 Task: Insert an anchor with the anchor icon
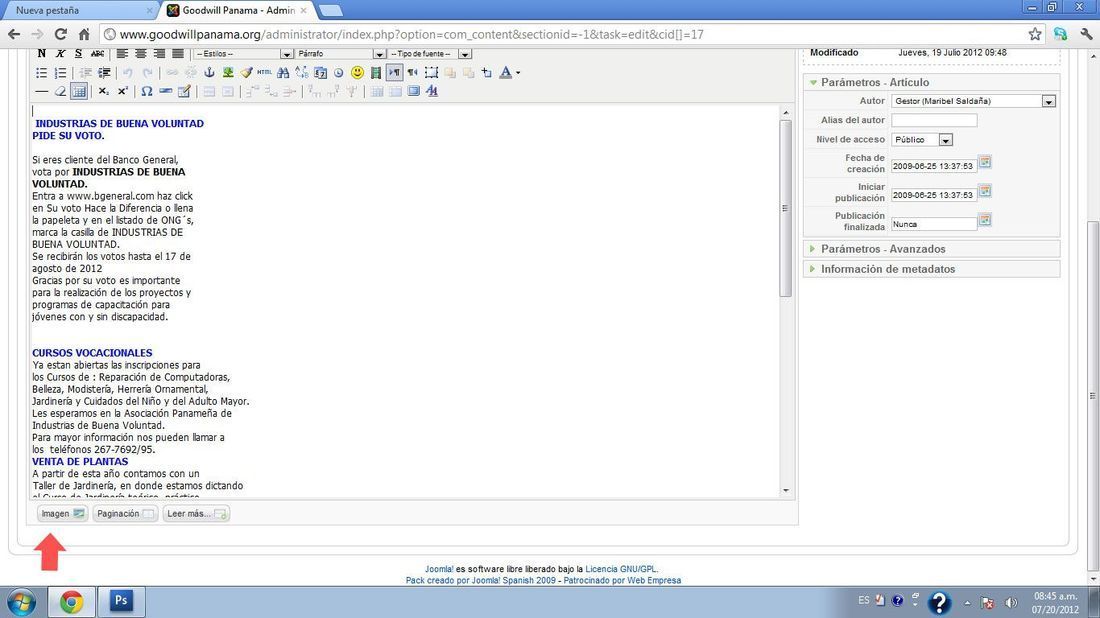(x=209, y=72)
